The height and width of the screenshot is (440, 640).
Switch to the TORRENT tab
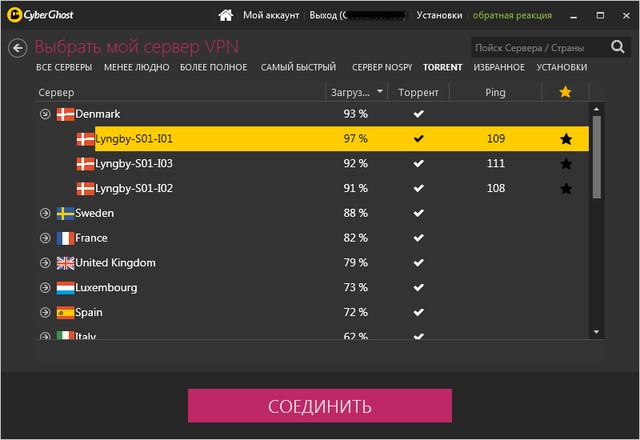click(442, 68)
